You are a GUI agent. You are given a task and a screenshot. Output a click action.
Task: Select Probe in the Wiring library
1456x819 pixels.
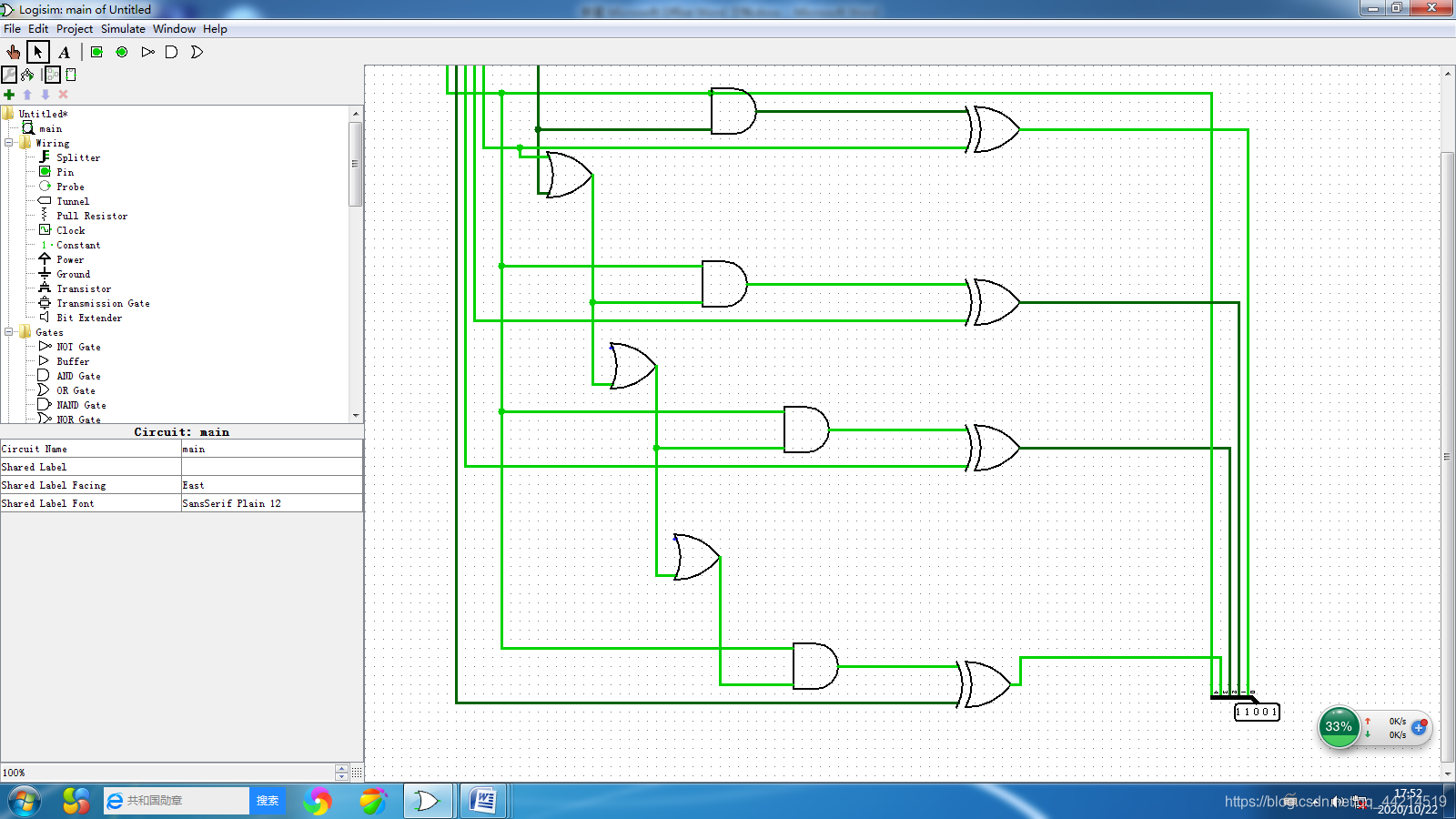pos(70,187)
